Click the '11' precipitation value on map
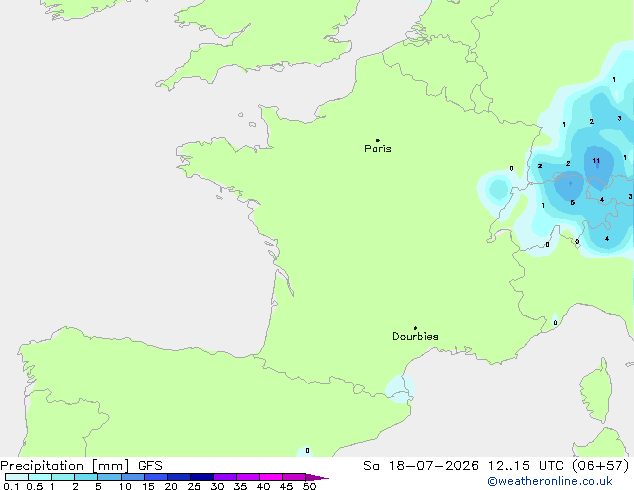This screenshot has width=634, height=490. tap(596, 161)
